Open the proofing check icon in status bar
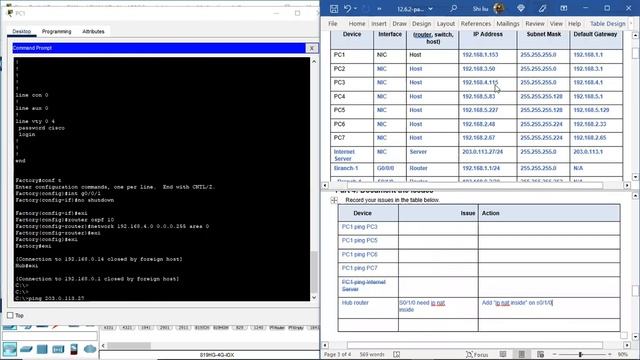Viewport: 640px width, 360px height. [x=396, y=354]
